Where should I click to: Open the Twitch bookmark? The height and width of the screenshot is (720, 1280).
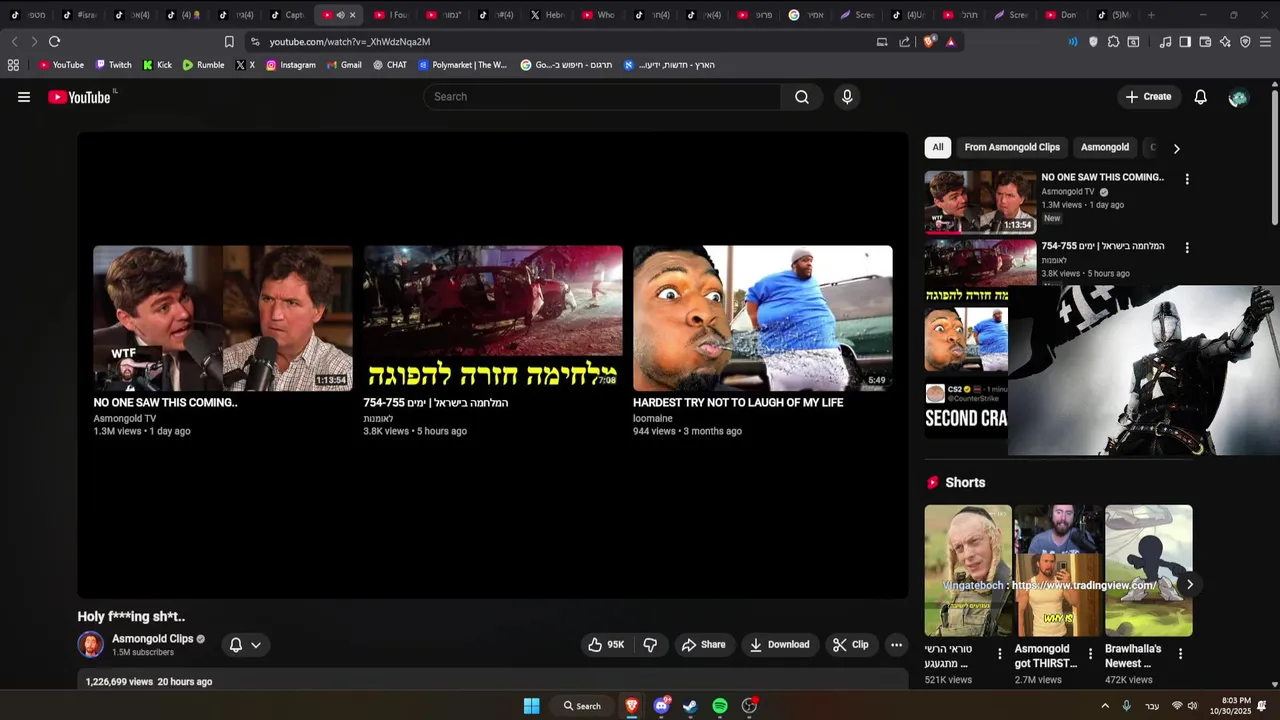tap(113, 65)
